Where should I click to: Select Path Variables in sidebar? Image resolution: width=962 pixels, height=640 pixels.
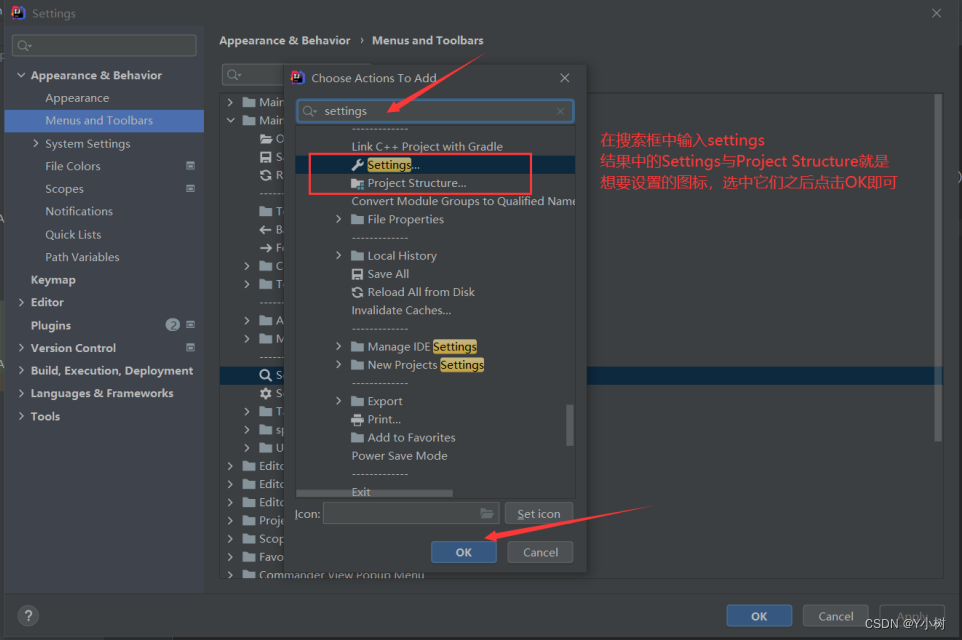pyautogui.click(x=82, y=257)
